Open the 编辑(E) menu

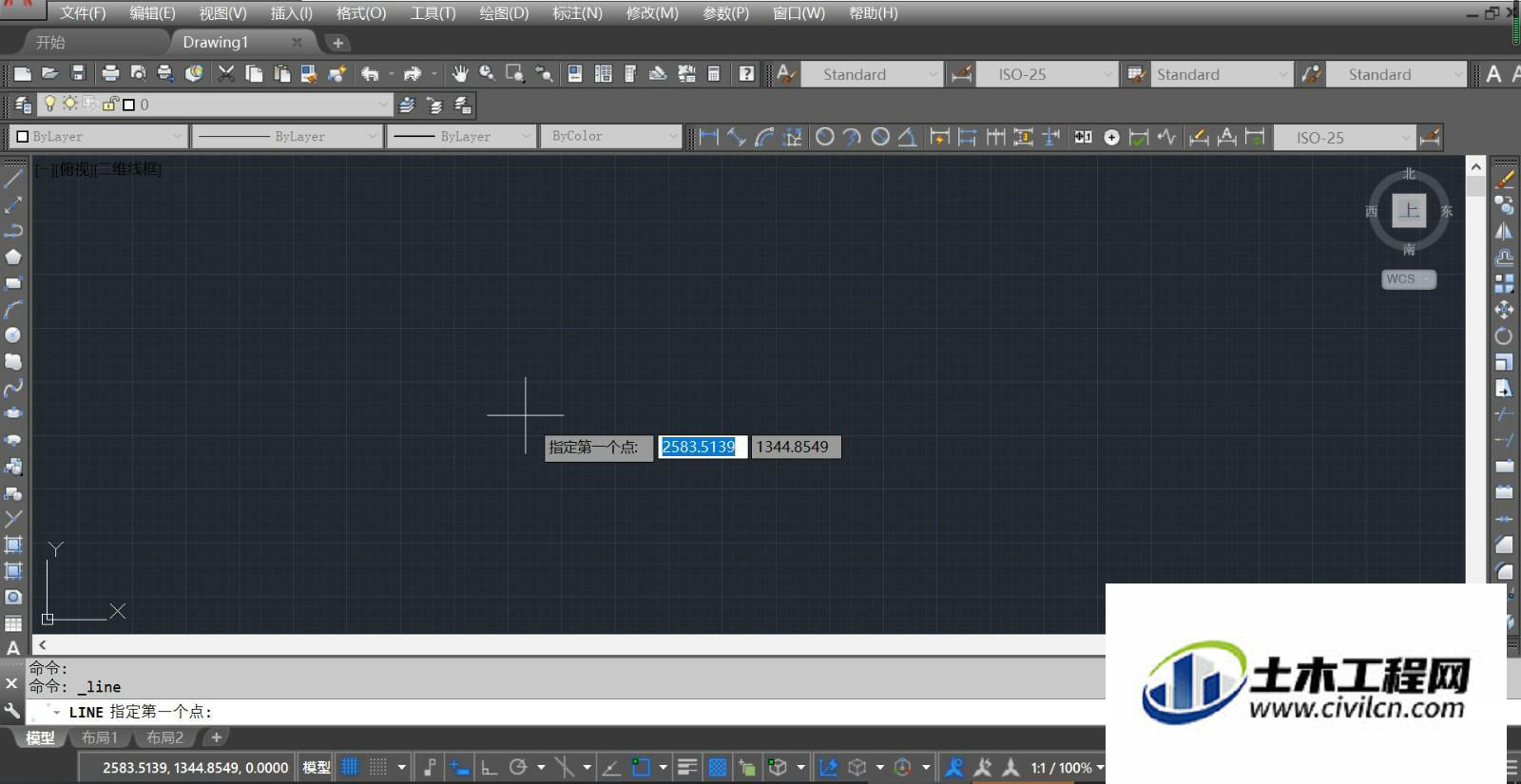(152, 13)
